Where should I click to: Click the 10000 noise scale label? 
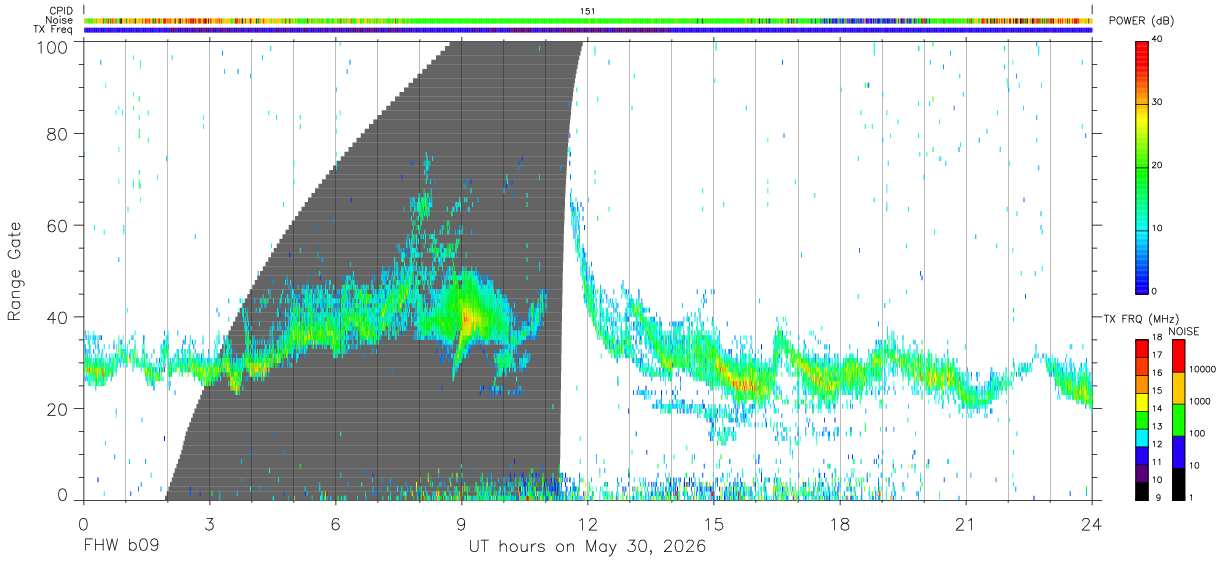(x=1204, y=370)
